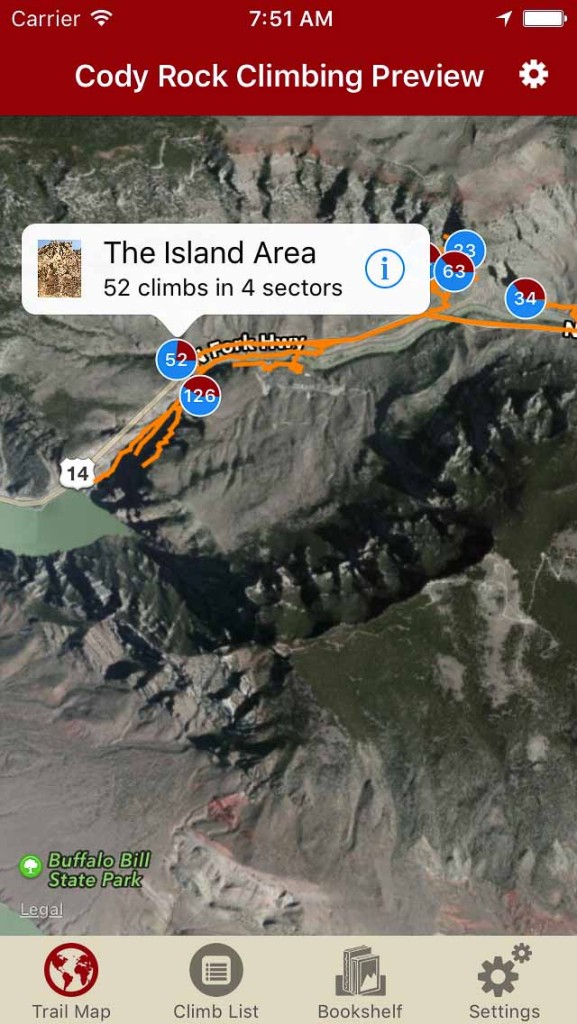The image size is (577, 1024).
Task: Tap the location arrow in status bar
Action: click(504, 19)
